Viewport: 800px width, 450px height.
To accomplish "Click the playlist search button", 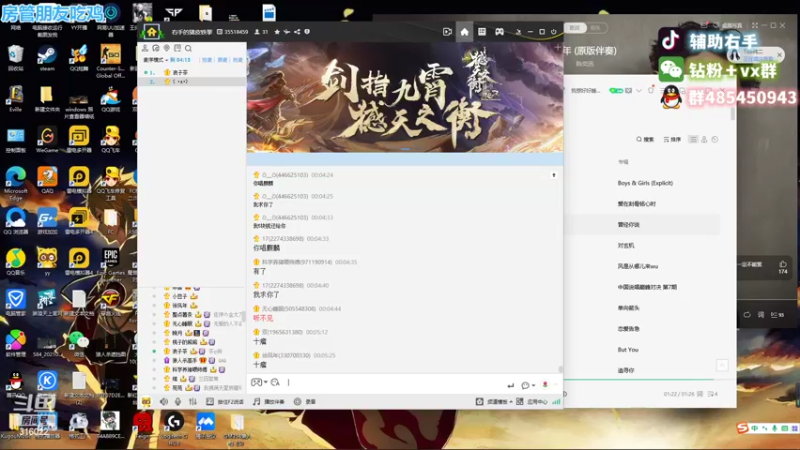I will 645,140.
